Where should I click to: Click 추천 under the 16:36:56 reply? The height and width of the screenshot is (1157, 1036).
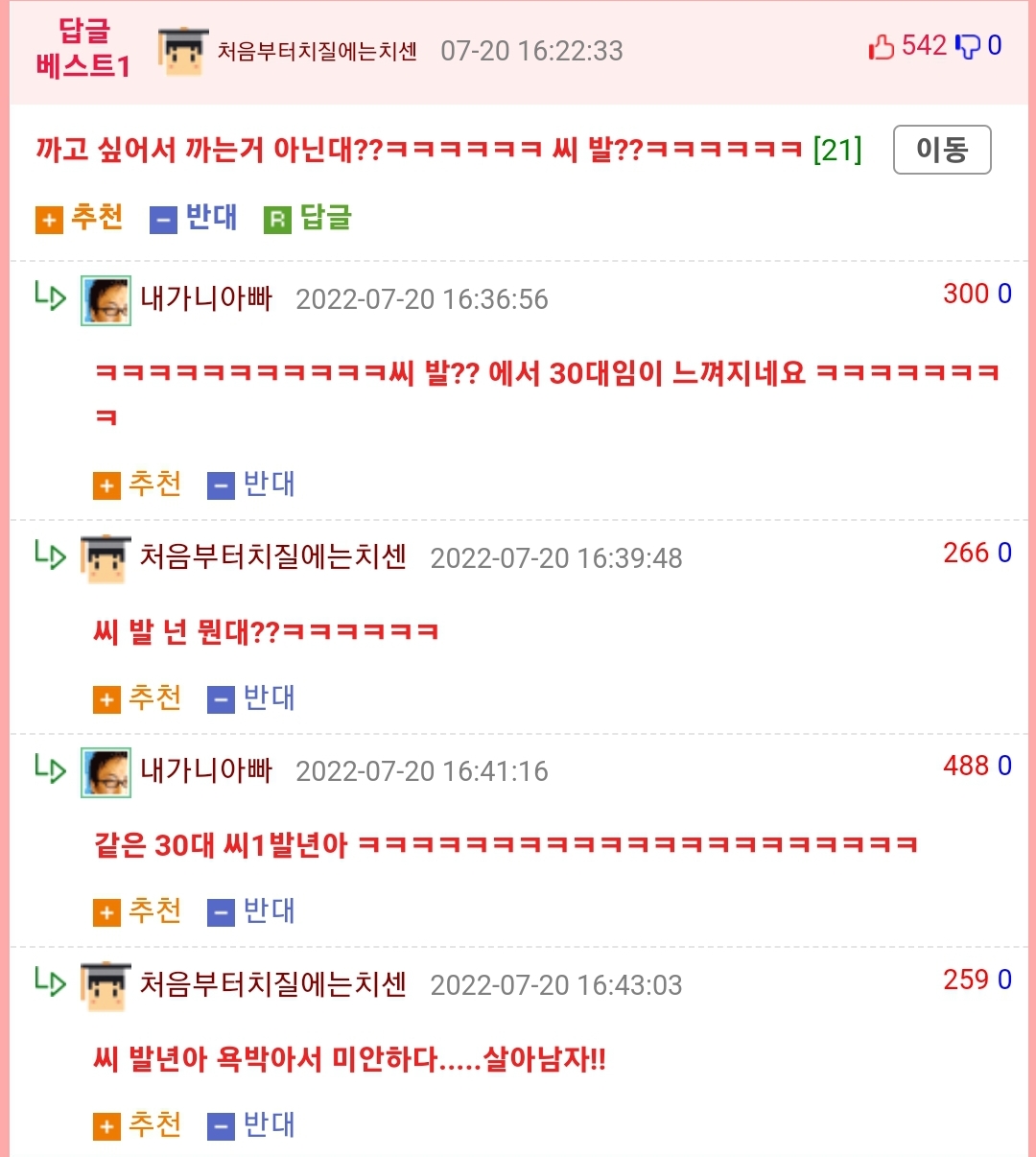[x=137, y=484]
